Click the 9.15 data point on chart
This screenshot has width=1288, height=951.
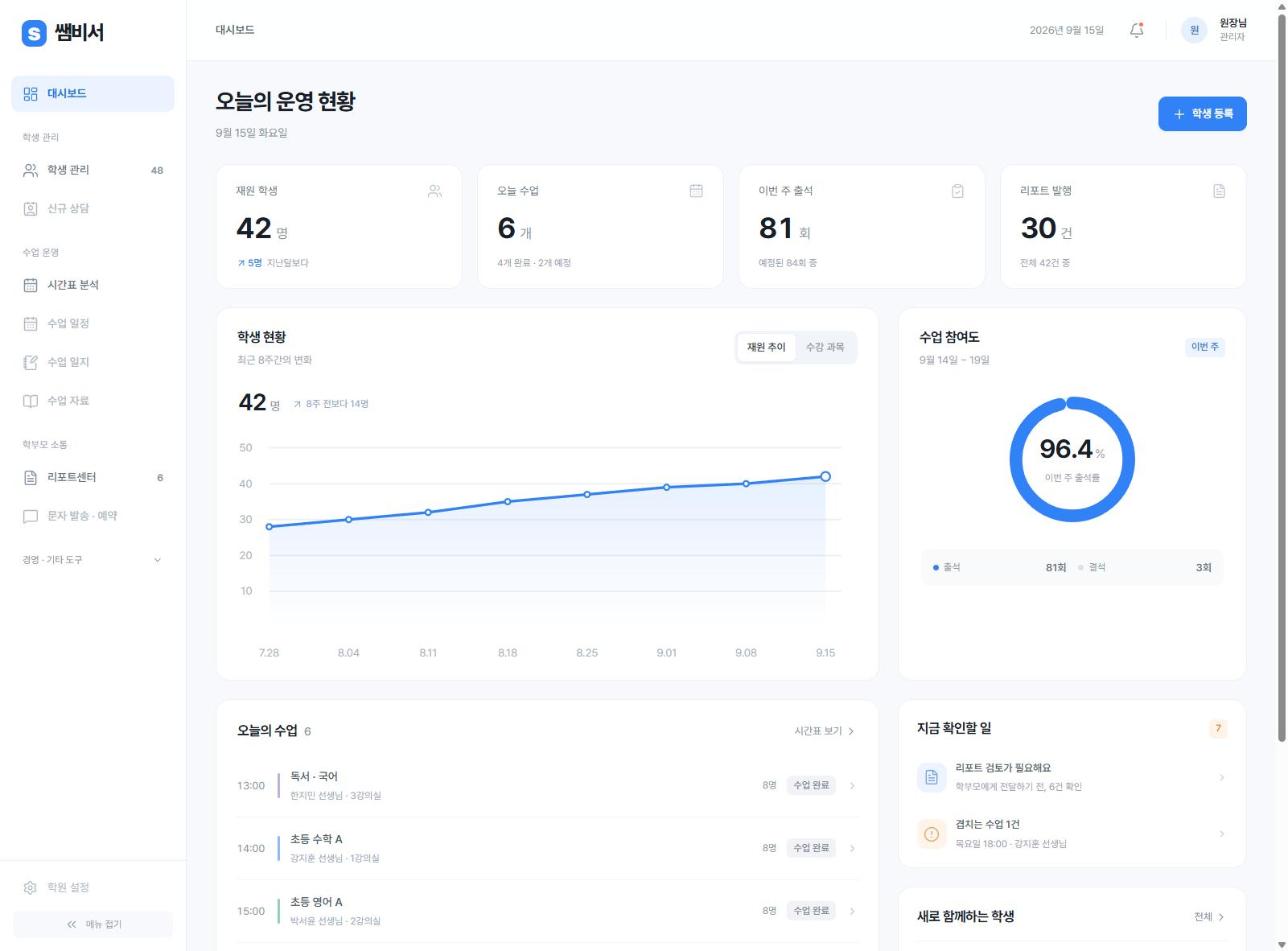pos(825,477)
